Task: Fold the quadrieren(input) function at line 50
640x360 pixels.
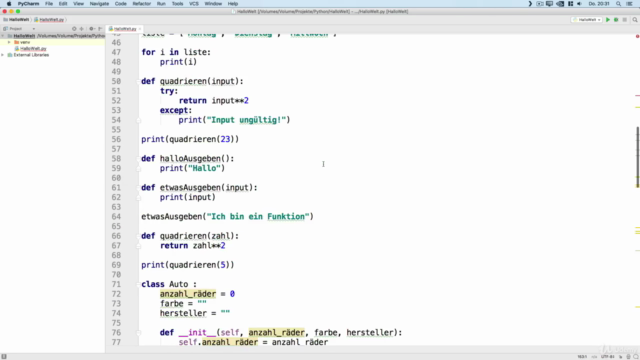Action: [138, 81]
